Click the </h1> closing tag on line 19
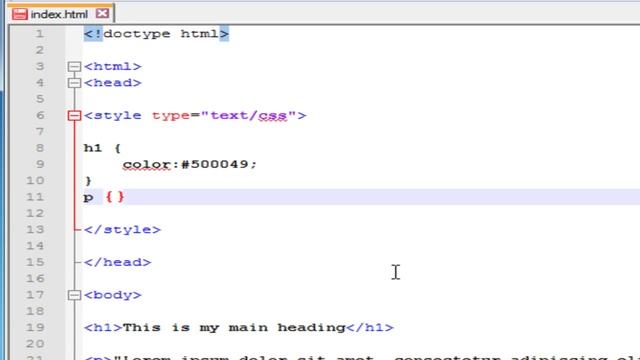Image resolution: width=640 pixels, height=360 pixels. point(370,328)
